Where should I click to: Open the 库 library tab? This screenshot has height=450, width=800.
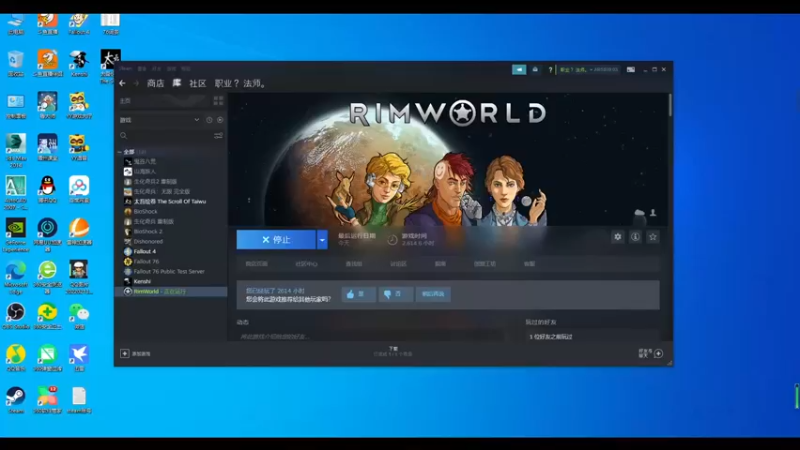(x=177, y=83)
